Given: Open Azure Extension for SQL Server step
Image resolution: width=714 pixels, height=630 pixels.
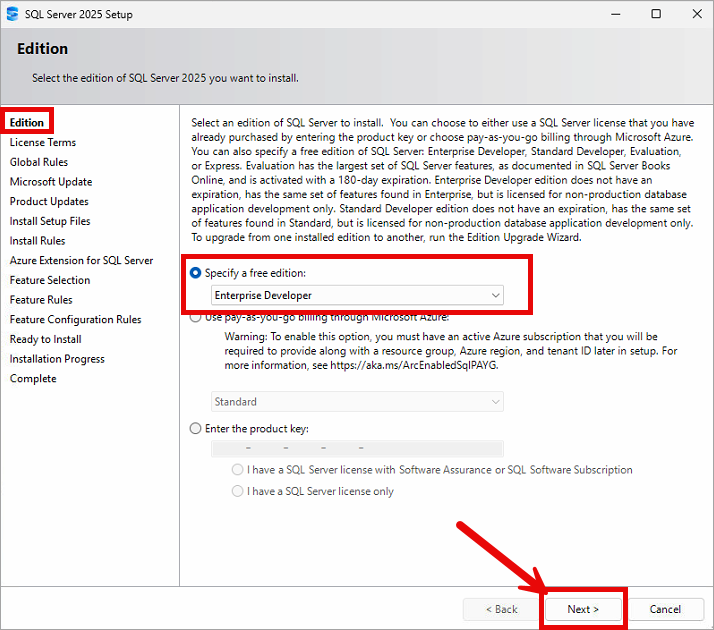Looking at the screenshot, I should click(x=81, y=260).
